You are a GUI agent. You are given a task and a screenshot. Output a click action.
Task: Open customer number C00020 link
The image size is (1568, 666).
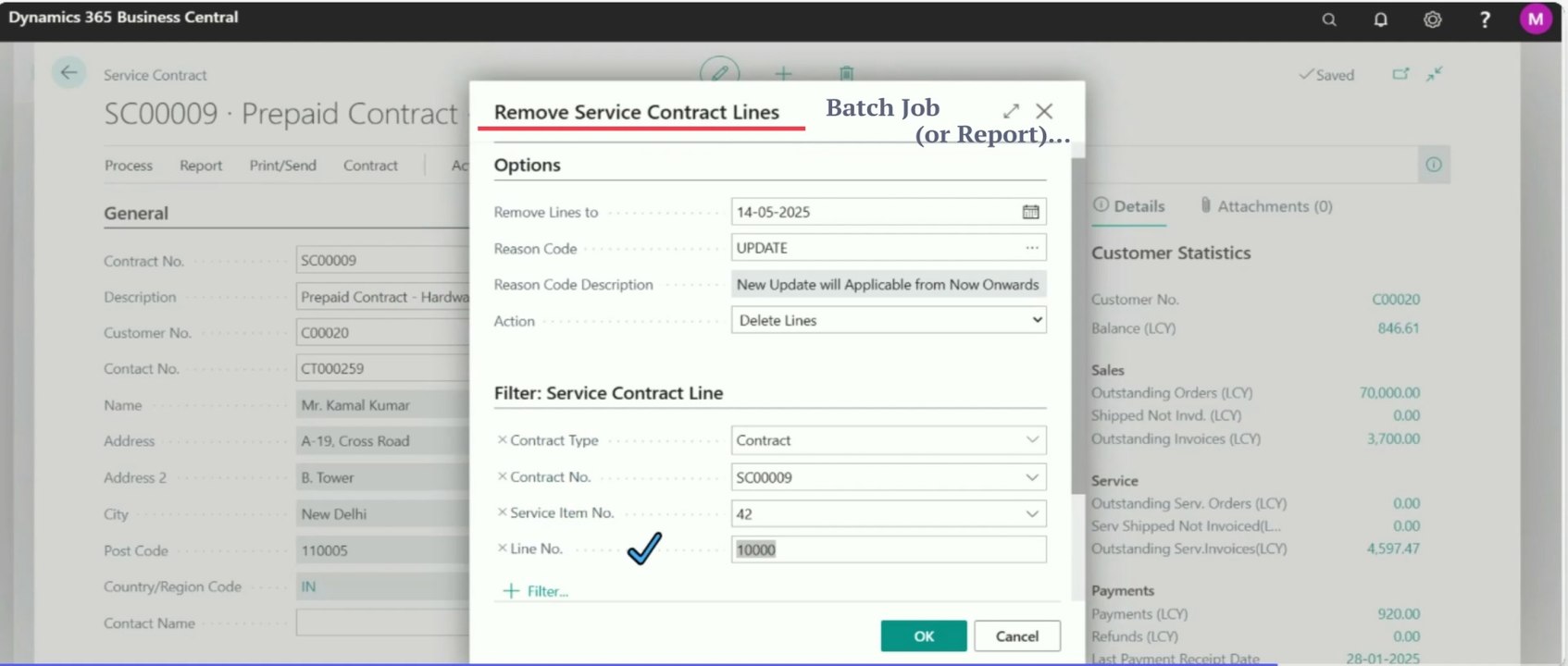click(1395, 300)
